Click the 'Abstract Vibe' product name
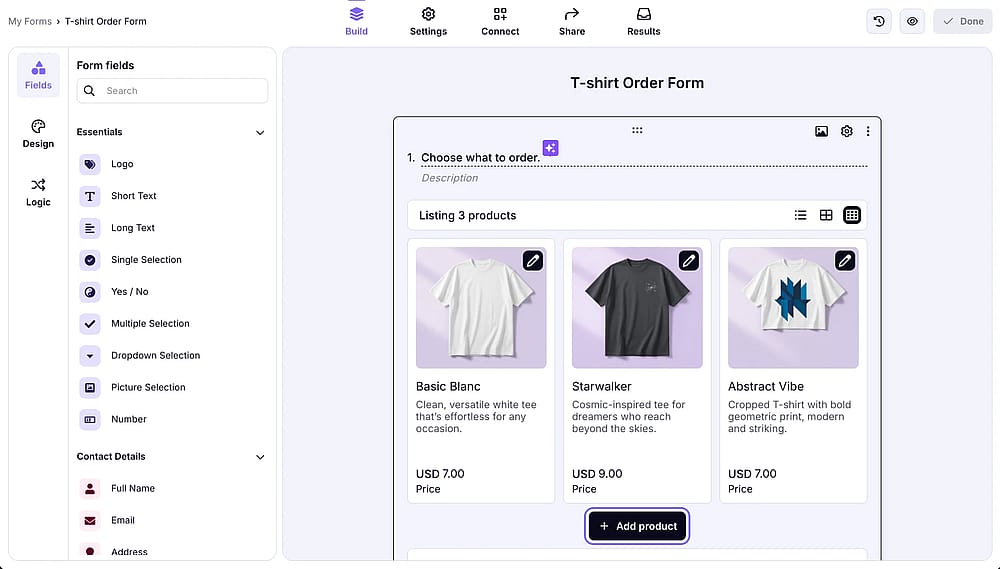 click(x=766, y=387)
